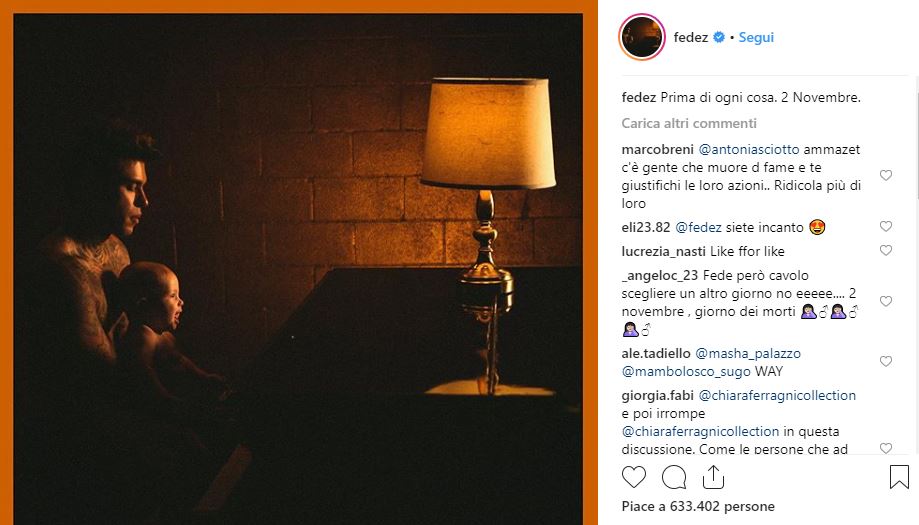This screenshot has height=525, width=919.
Task: Open the comment speech bubble icon
Action: point(674,477)
